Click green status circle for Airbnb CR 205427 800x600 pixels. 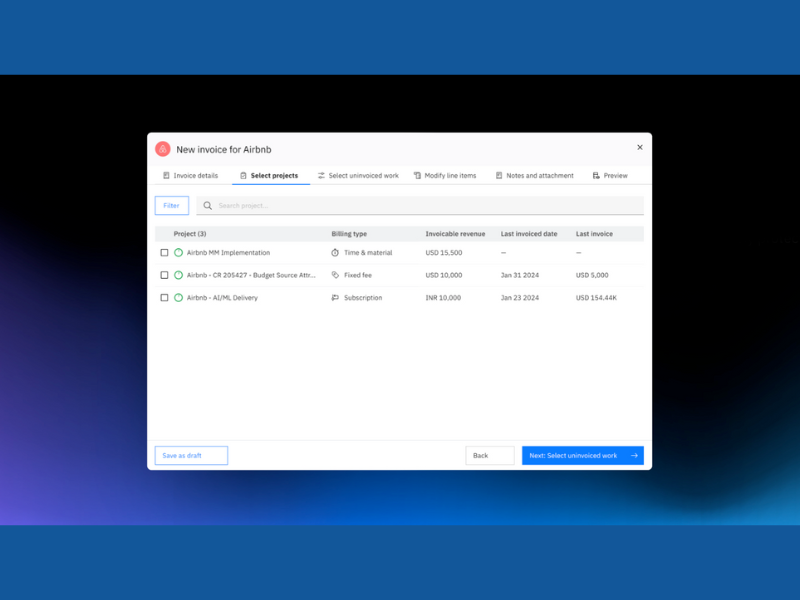pyautogui.click(x=179, y=275)
